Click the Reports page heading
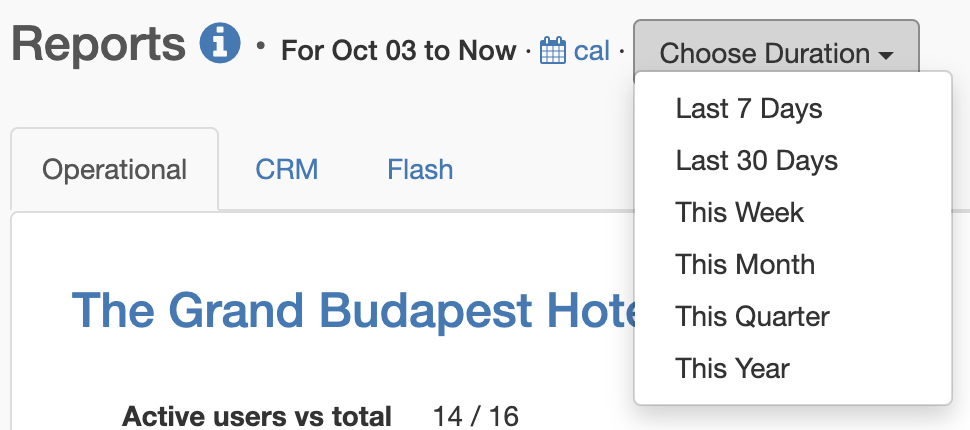 [98, 44]
